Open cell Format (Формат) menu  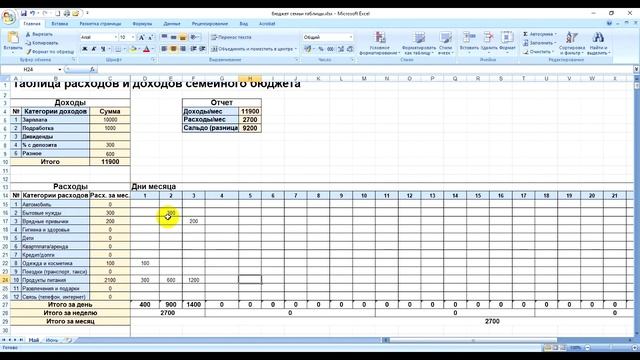click(507, 42)
